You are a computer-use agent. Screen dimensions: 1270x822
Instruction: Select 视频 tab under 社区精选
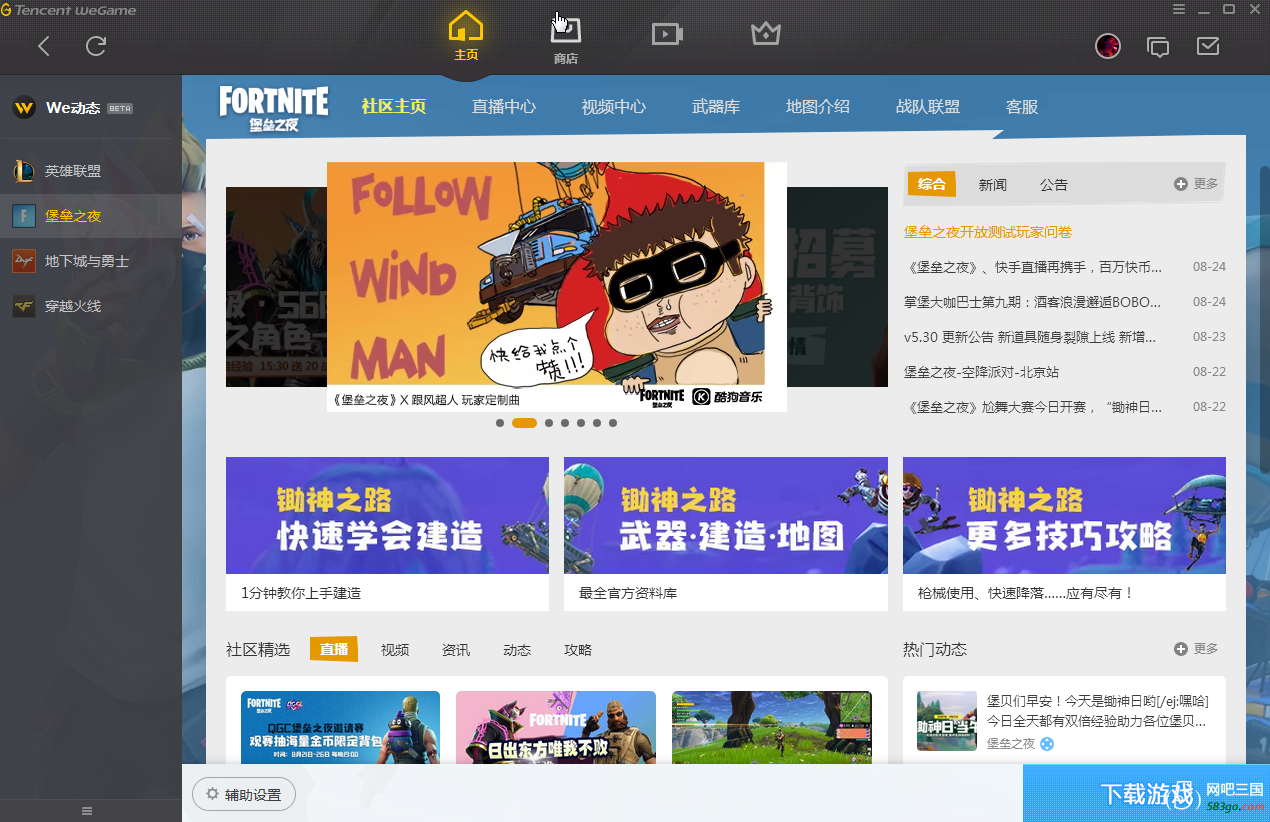tap(395, 650)
